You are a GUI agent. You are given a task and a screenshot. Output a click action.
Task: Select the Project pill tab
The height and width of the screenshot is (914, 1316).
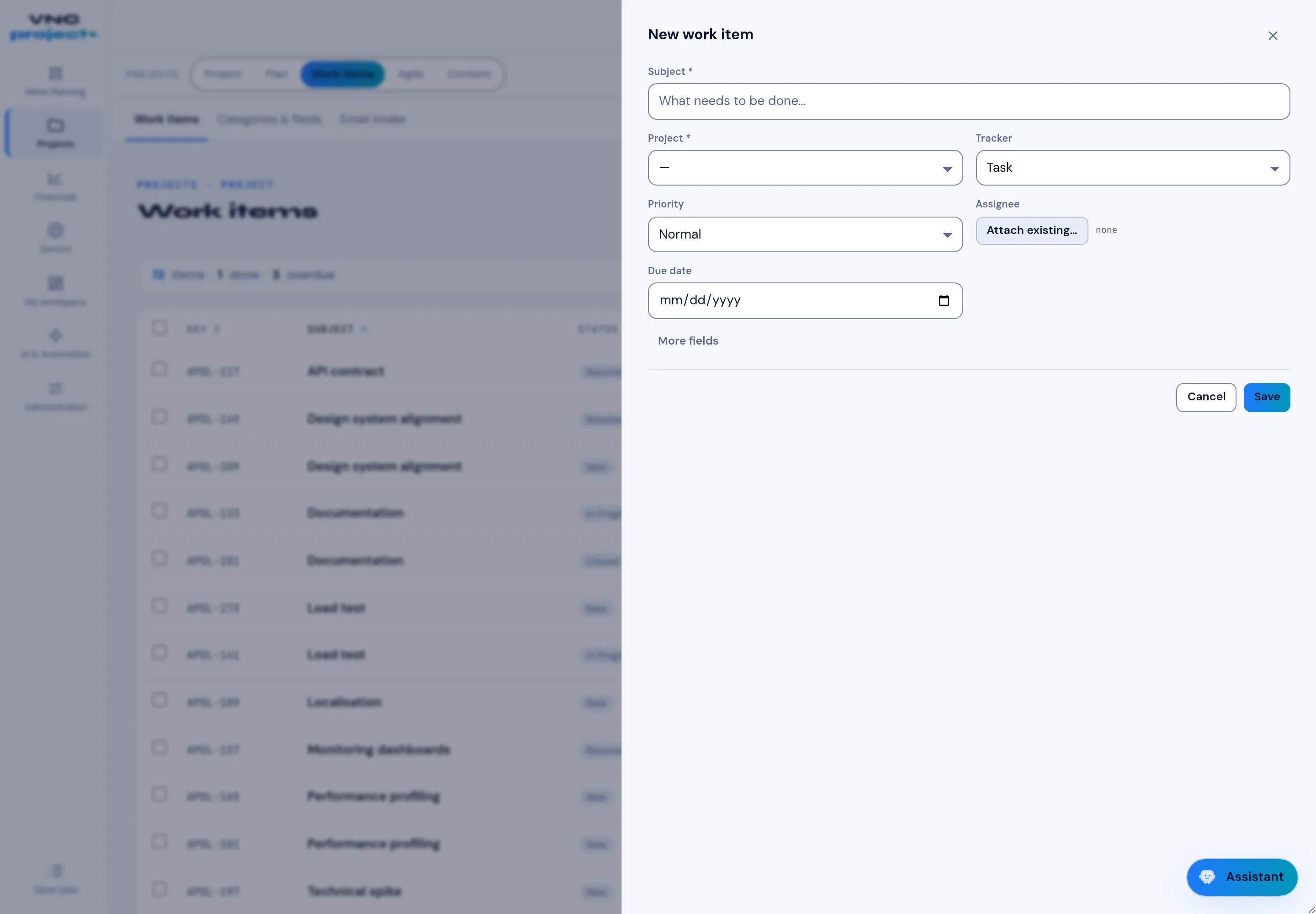click(x=223, y=74)
